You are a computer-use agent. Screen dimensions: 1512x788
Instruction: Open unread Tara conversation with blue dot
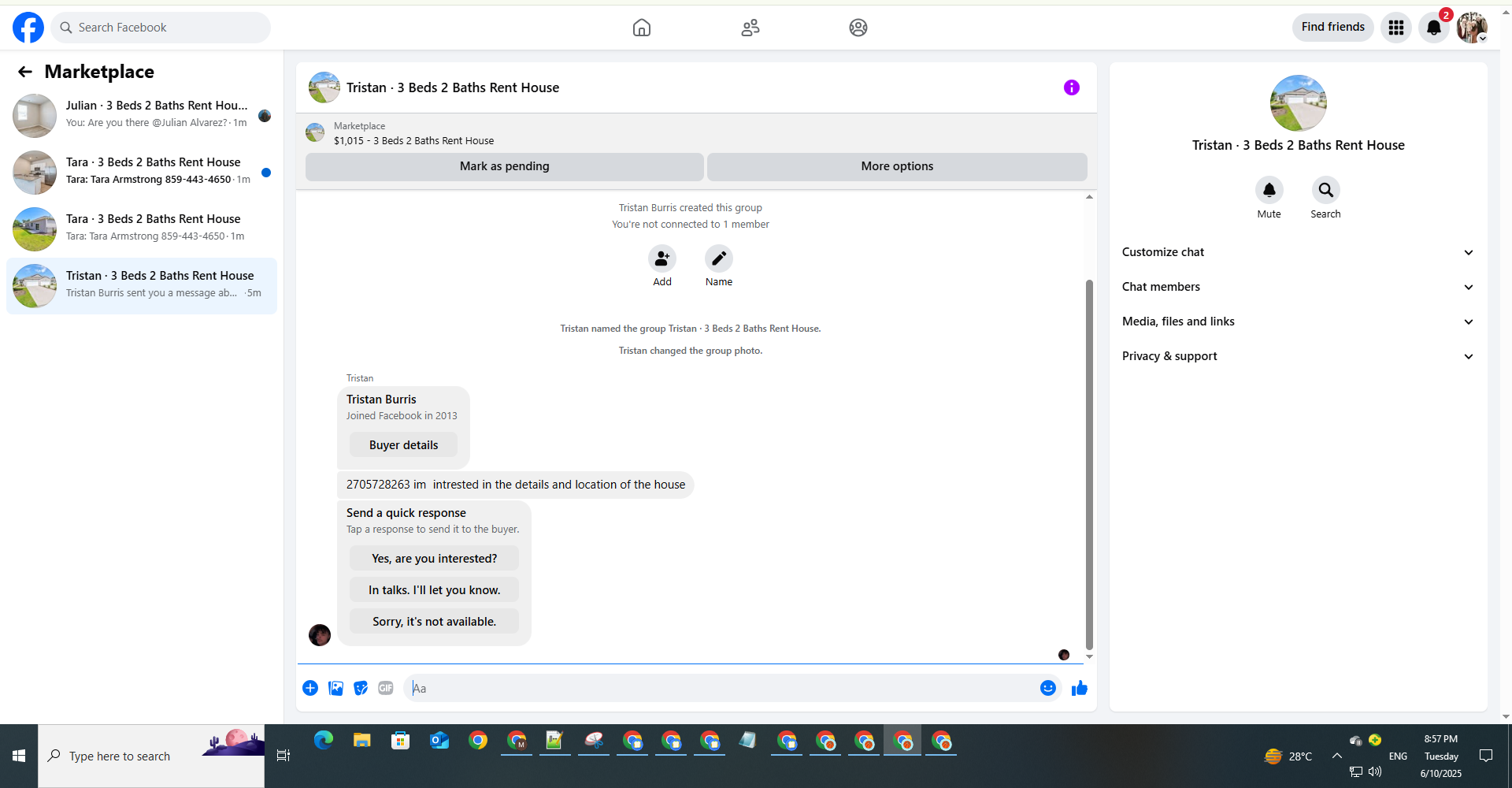coord(142,173)
